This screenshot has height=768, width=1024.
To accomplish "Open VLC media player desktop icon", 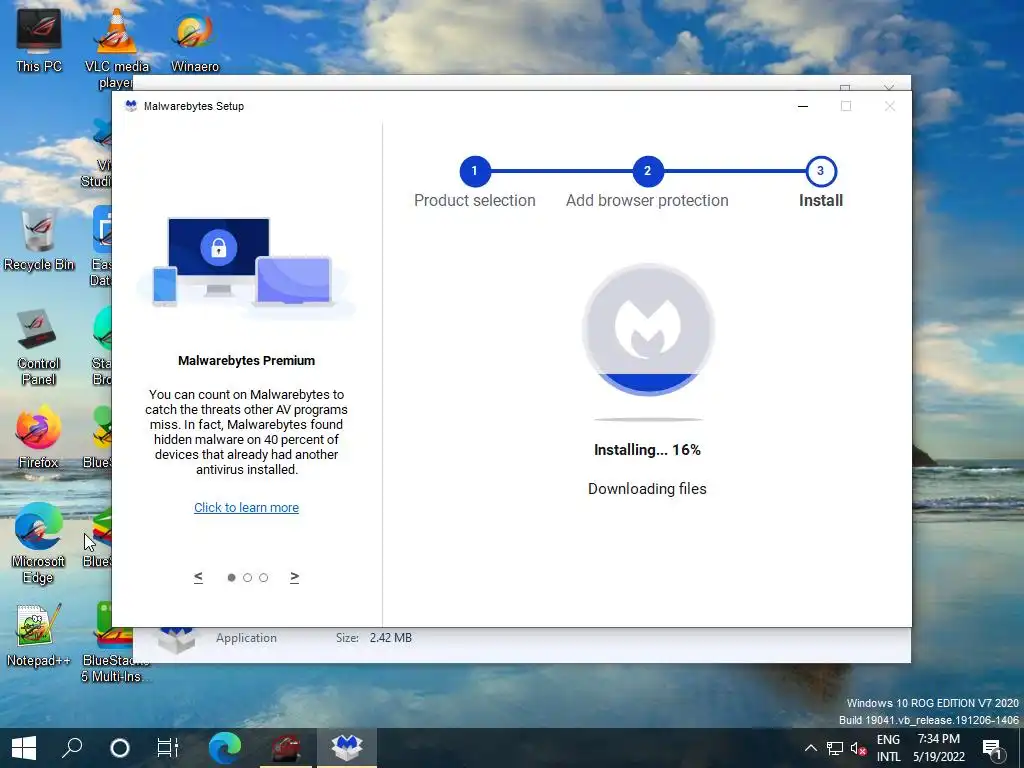I will click(x=117, y=47).
